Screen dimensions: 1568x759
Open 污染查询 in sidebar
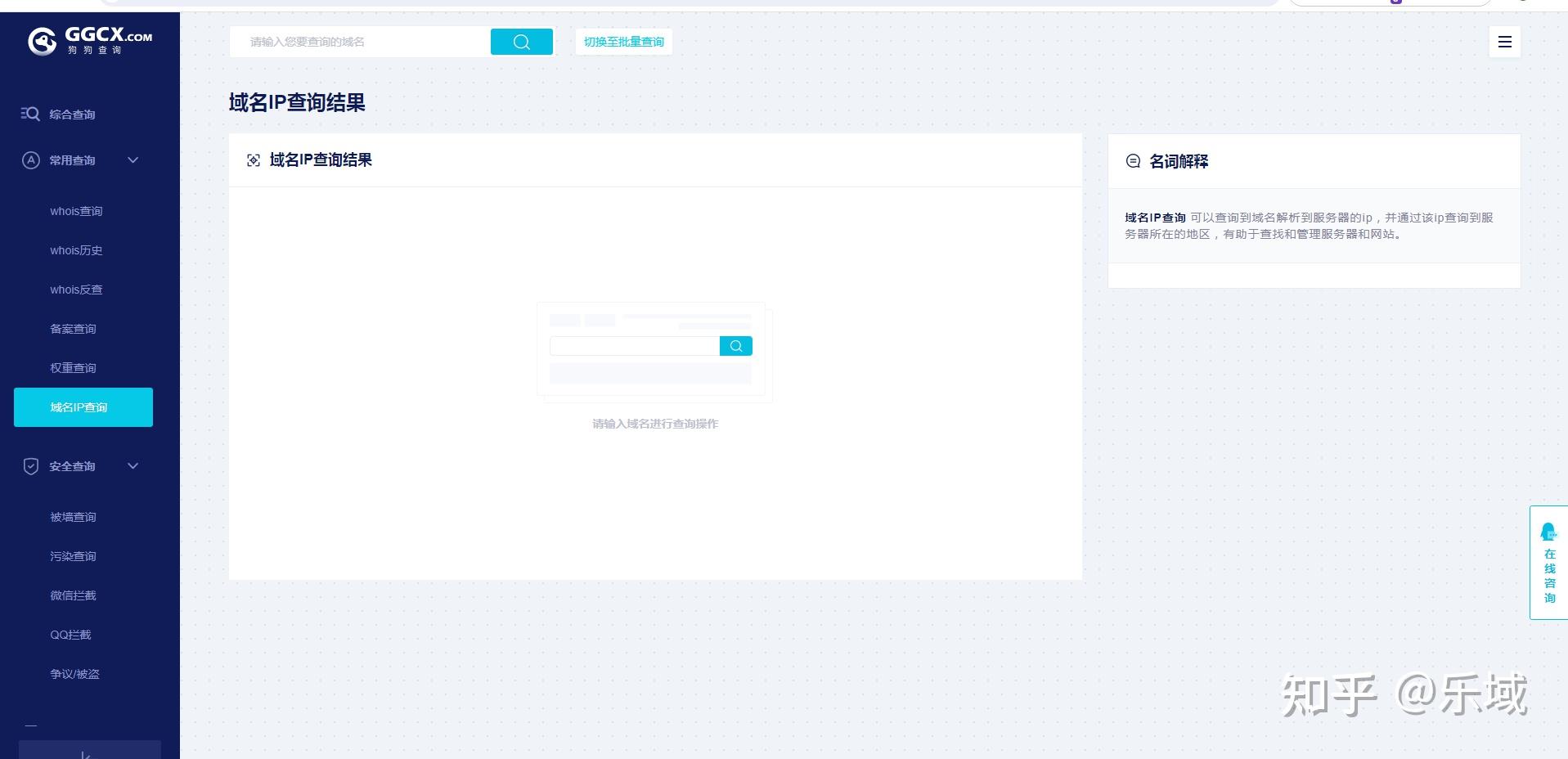click(73, 556)
